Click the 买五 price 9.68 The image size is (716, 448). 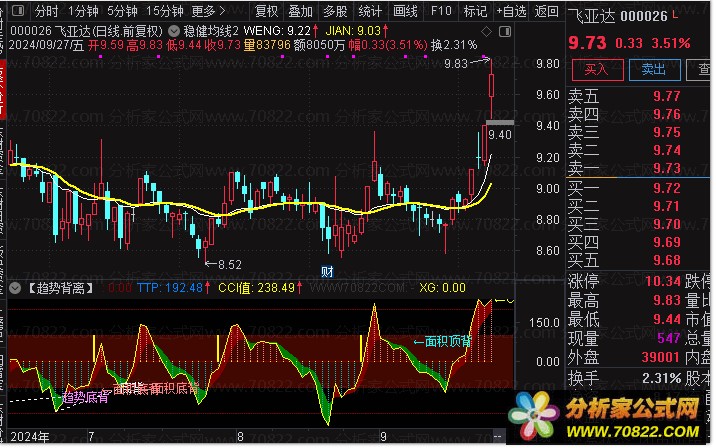pos(667,260)
